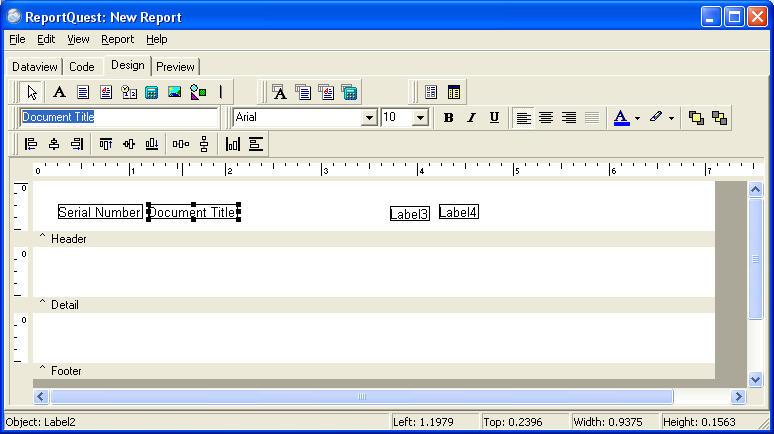
Task: Bring selected object to front
Action: pyautogui.click(x=697, y=118)
